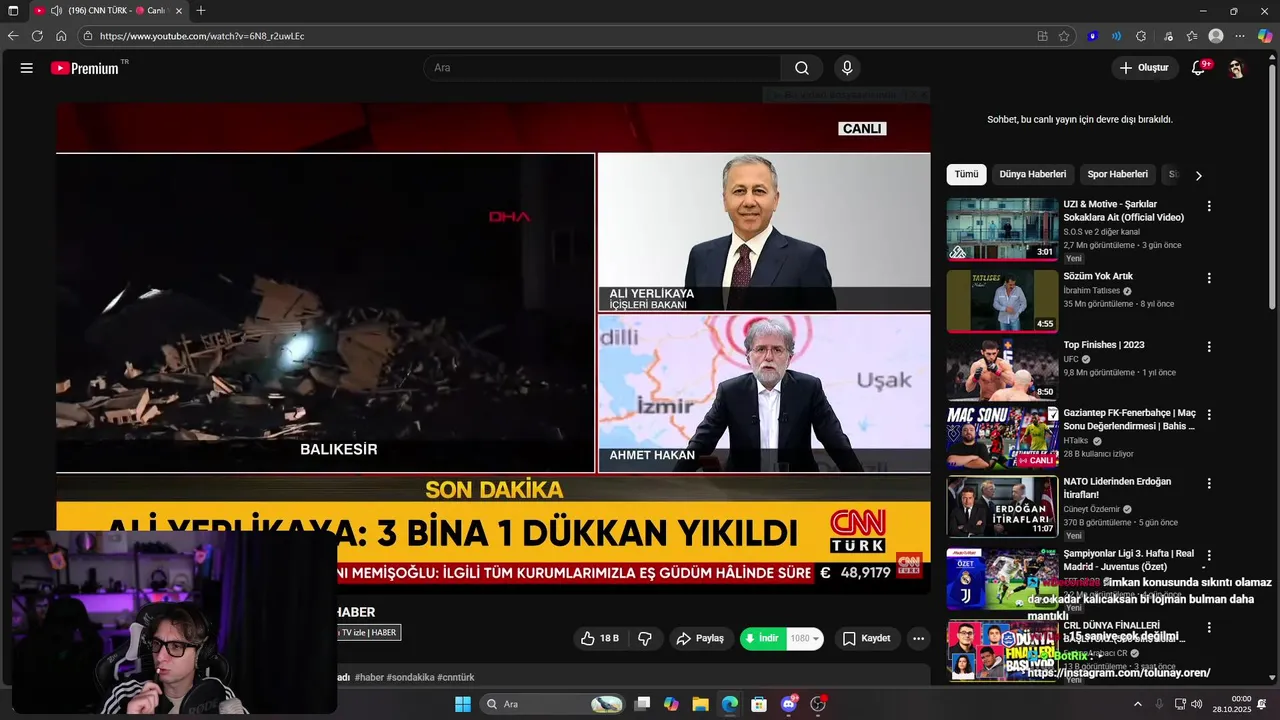Open the favorites list icon
This screenshot has height=720, width=1280.
pos(1192,36)
